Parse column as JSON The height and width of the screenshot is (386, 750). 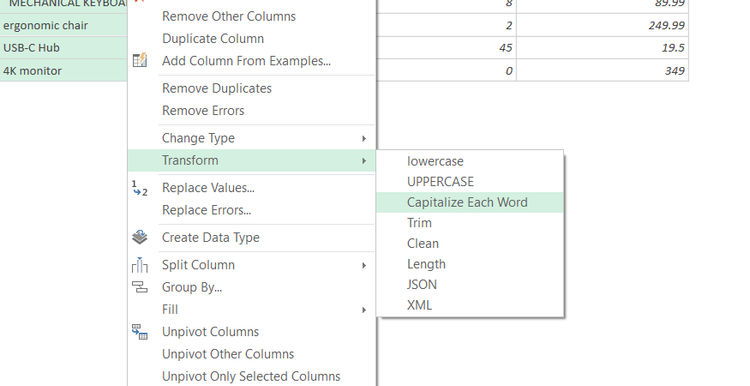click(470, 285)
